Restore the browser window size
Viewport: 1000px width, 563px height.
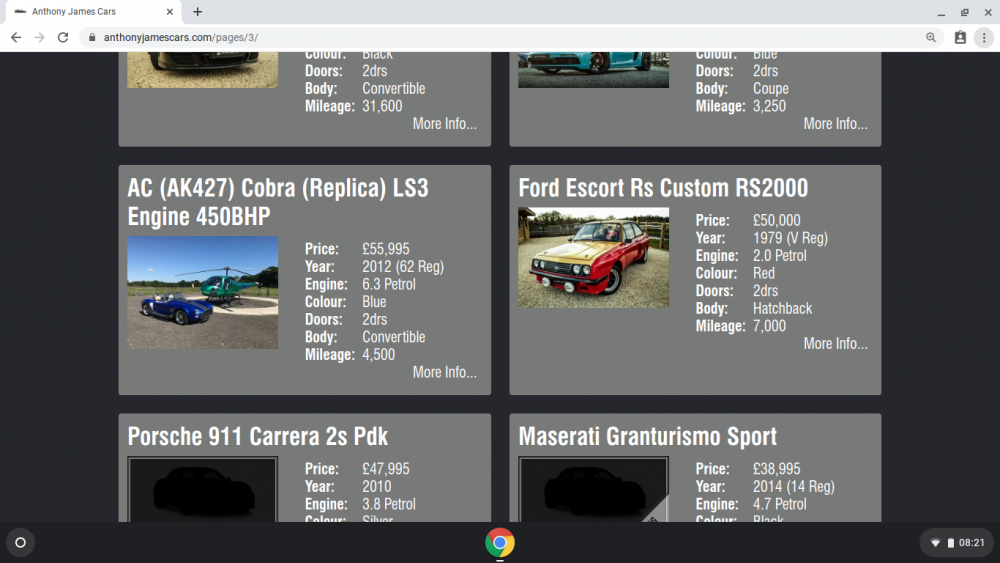point(964,12)
